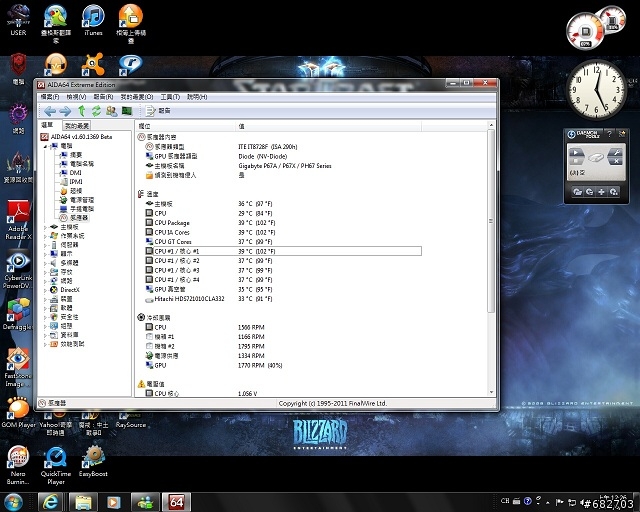Viewport: 640px width, 512px height.
Task: Click the ITE IT8728F sensor type value
Action: [268, 147]
